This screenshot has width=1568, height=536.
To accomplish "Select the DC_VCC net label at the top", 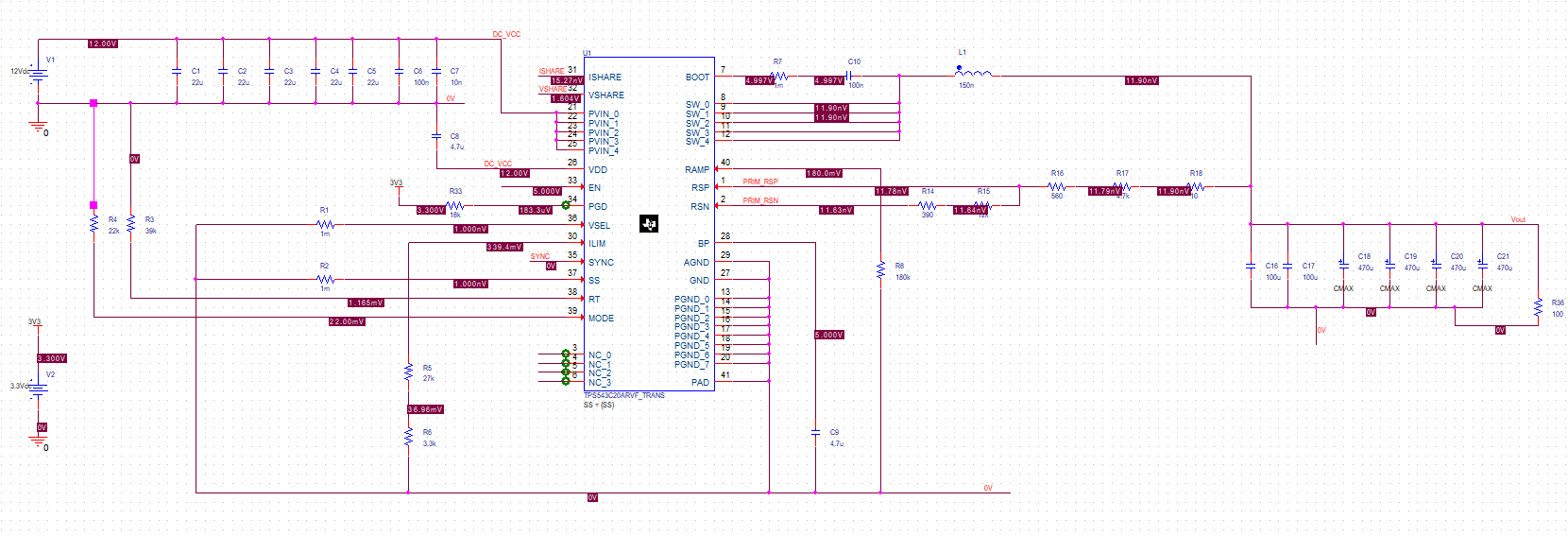I will coord(506,34).
